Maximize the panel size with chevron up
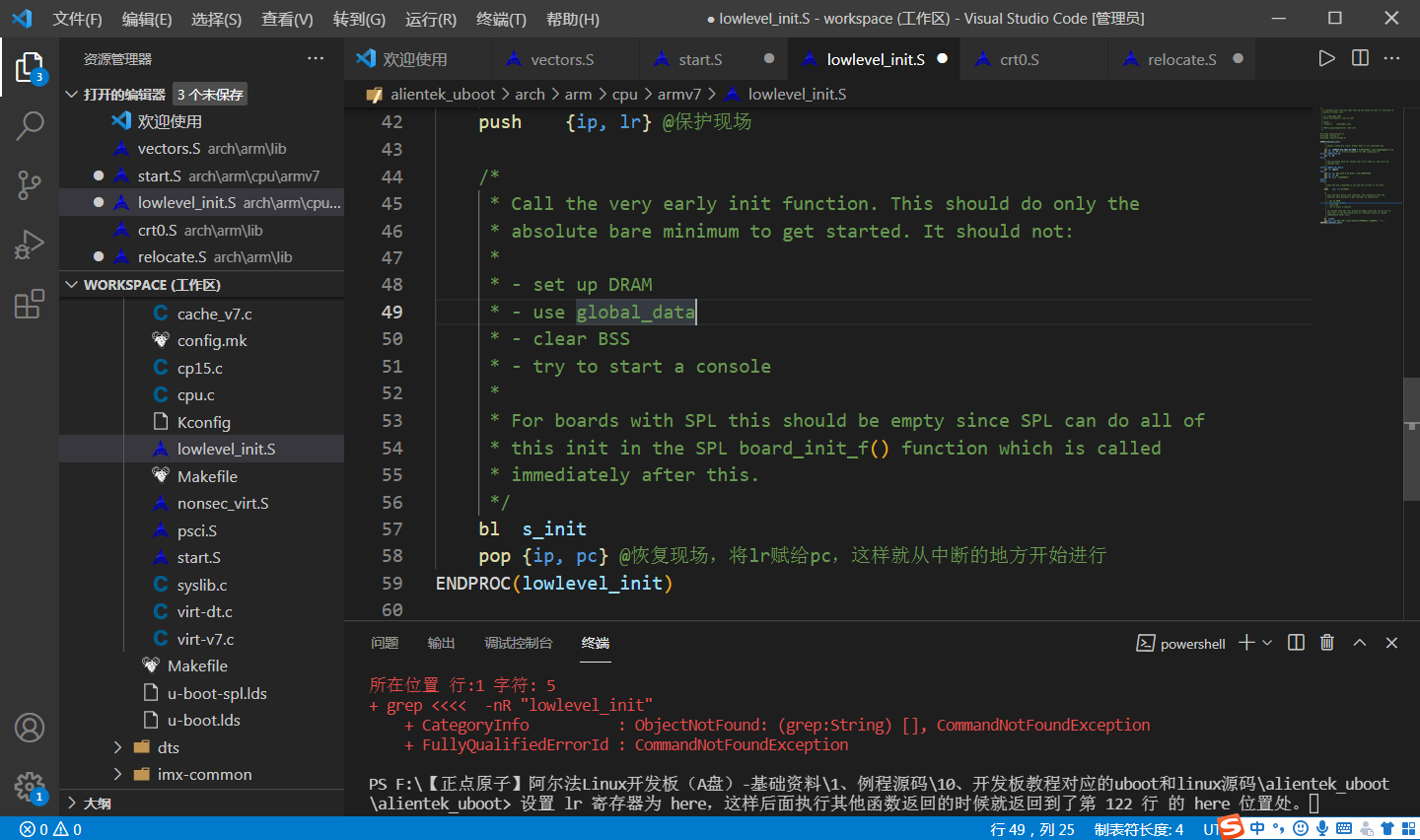Viewport: 1420px width, 840px height. coord(1360,643)
